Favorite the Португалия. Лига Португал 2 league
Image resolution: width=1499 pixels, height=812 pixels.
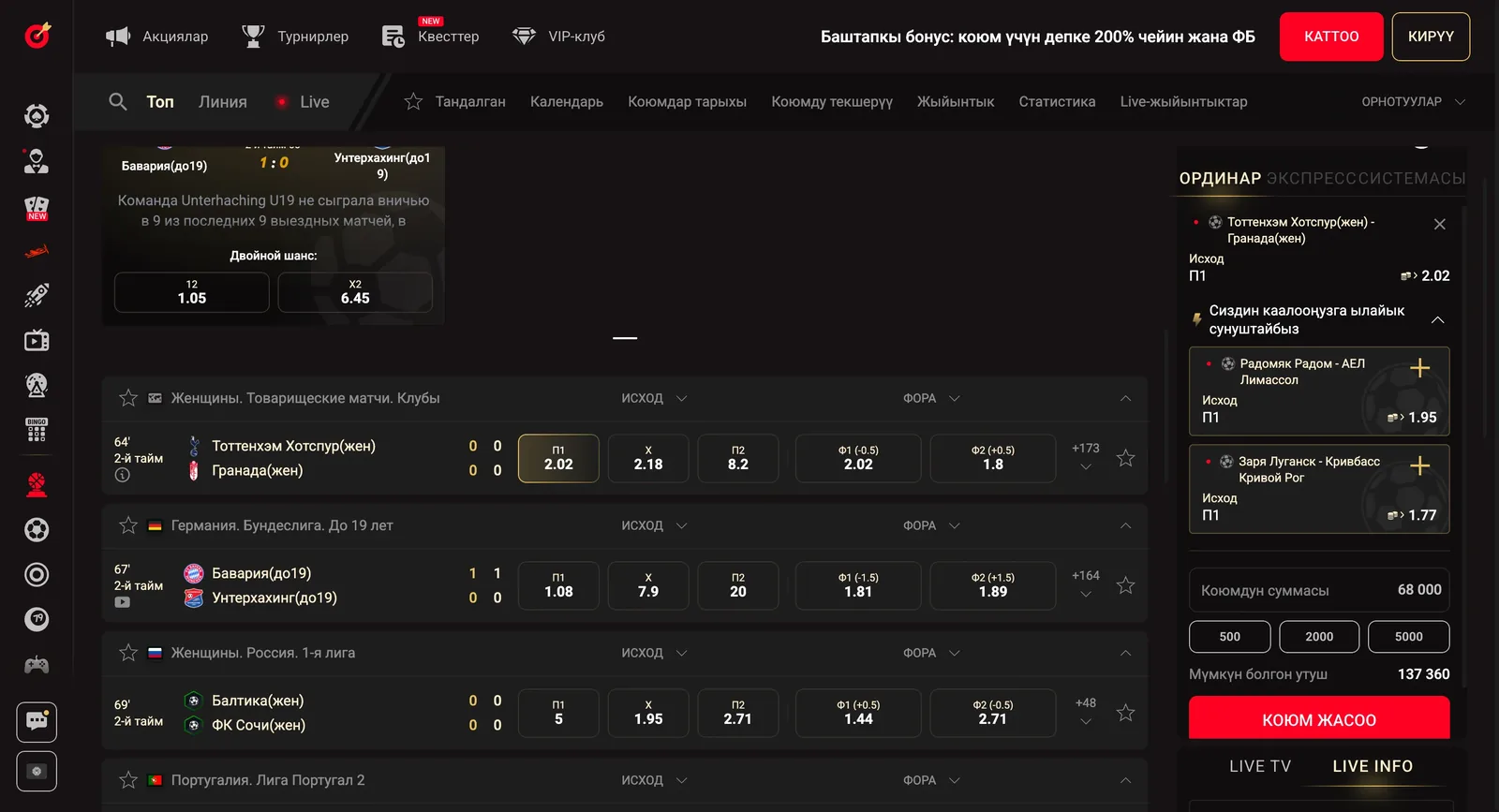point(128,780)
